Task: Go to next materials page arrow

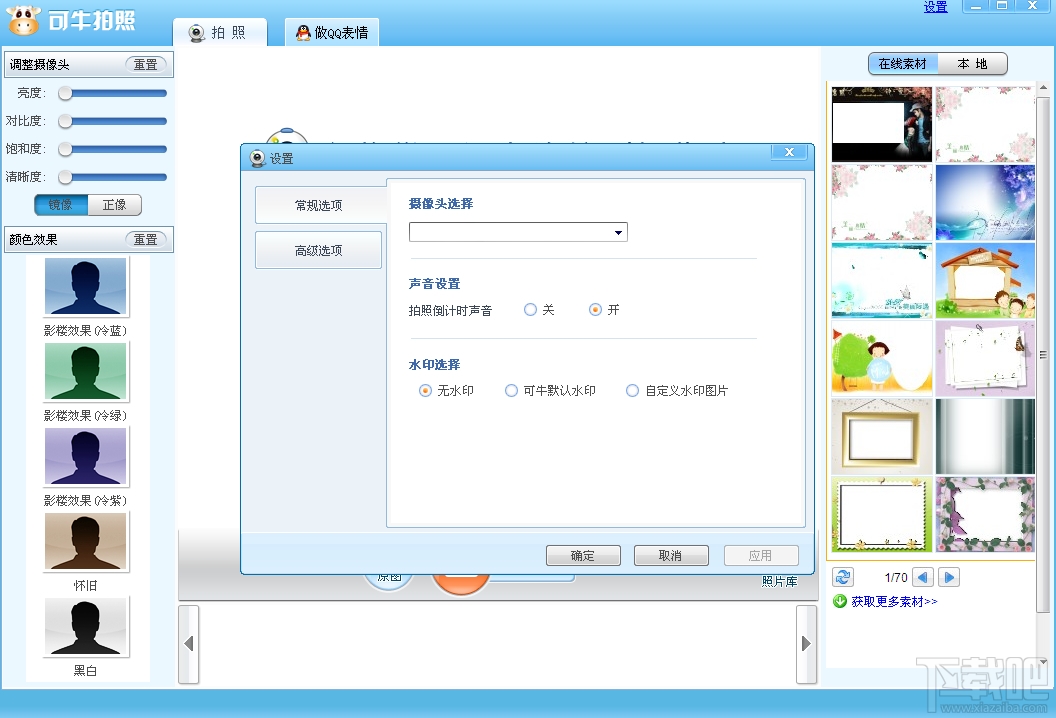Action: 949,577
